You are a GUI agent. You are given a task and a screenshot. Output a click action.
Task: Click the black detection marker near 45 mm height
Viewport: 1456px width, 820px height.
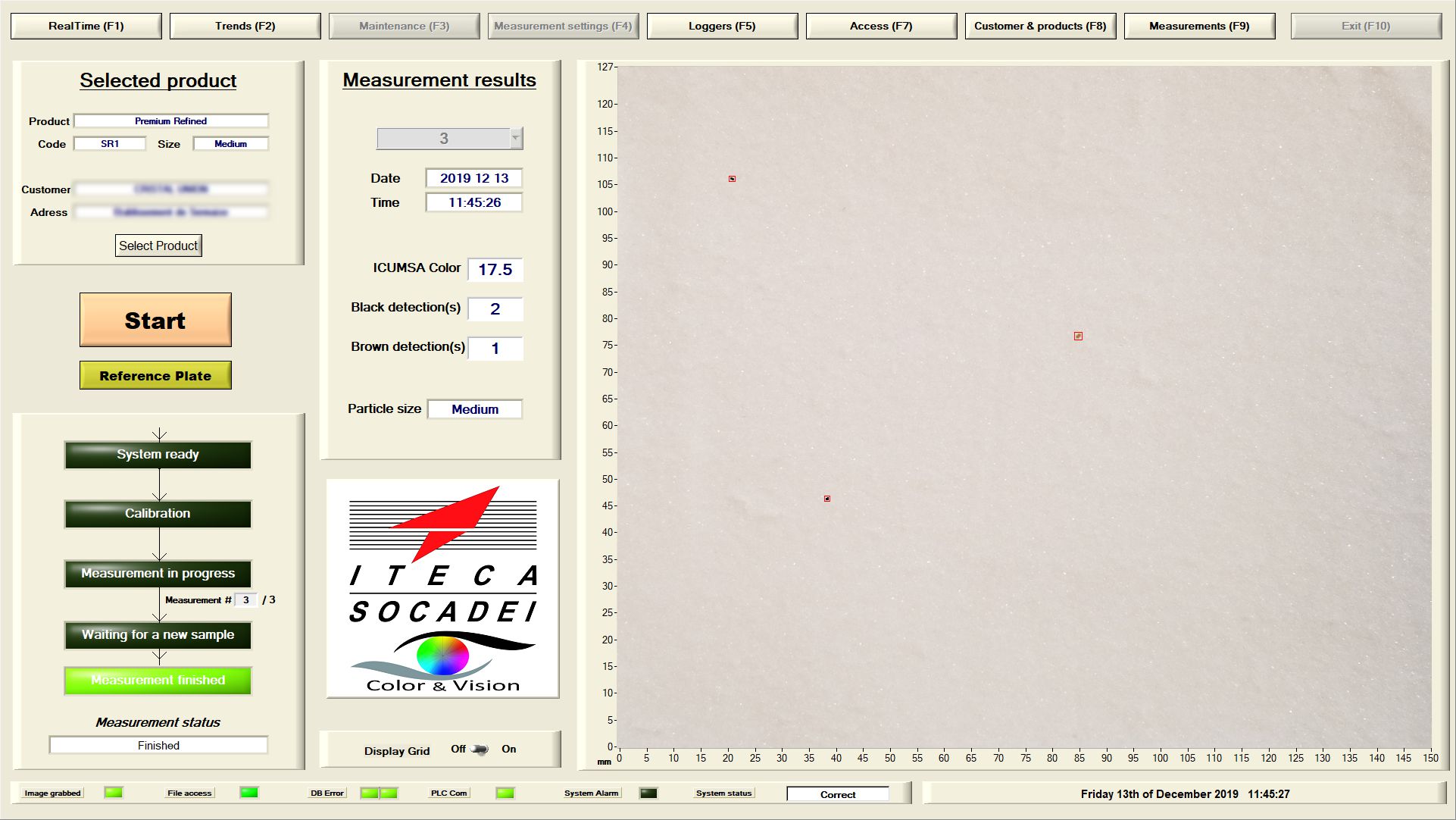[827, 499]
